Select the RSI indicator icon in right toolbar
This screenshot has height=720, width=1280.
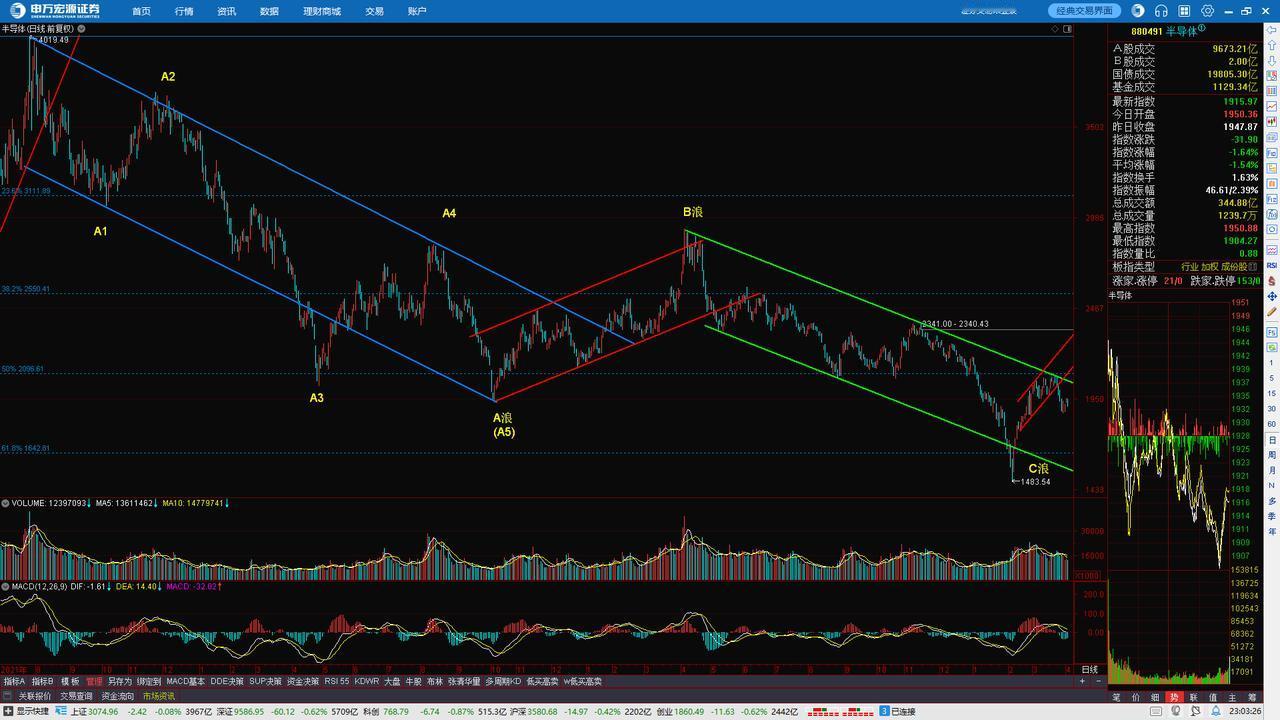[x=1271, y=265]
